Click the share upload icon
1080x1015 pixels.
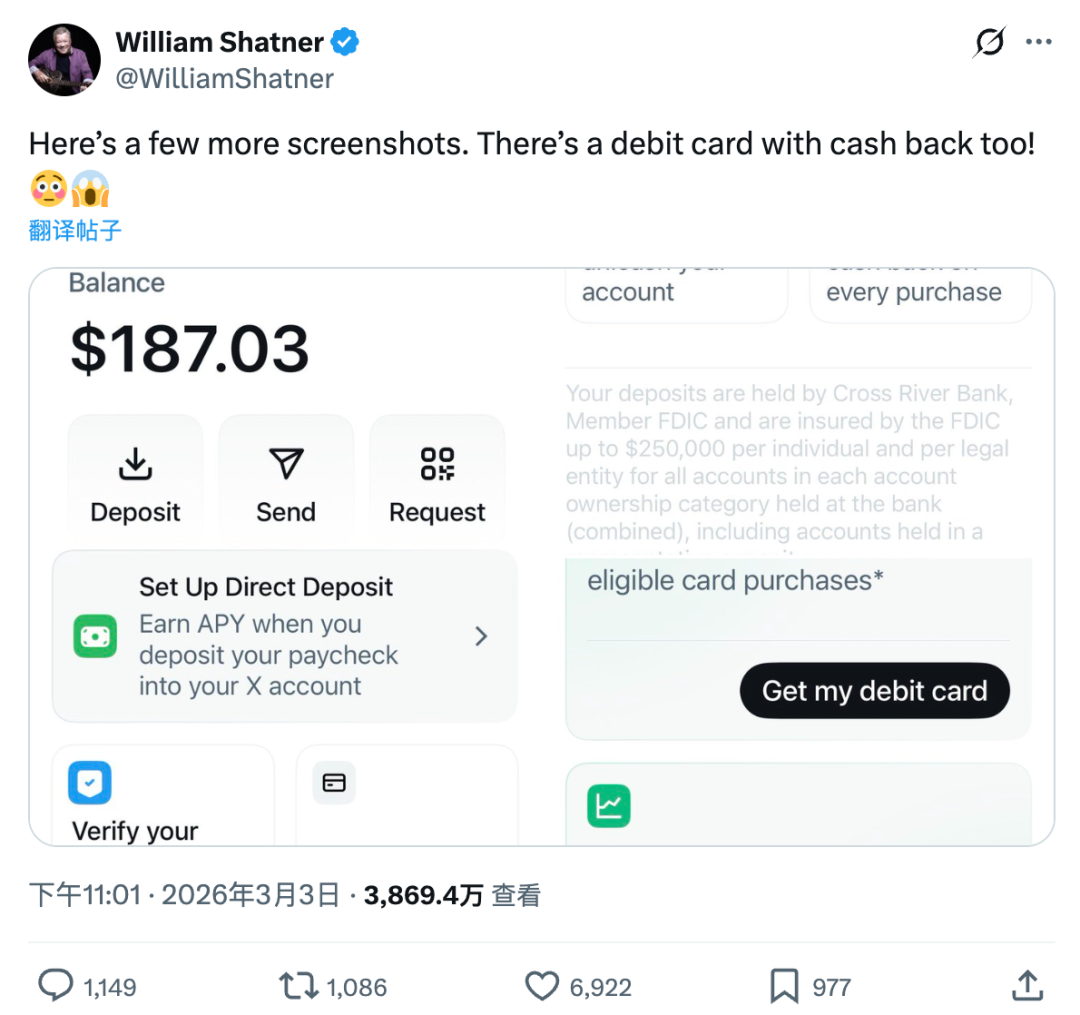(x=1027, y=987)
